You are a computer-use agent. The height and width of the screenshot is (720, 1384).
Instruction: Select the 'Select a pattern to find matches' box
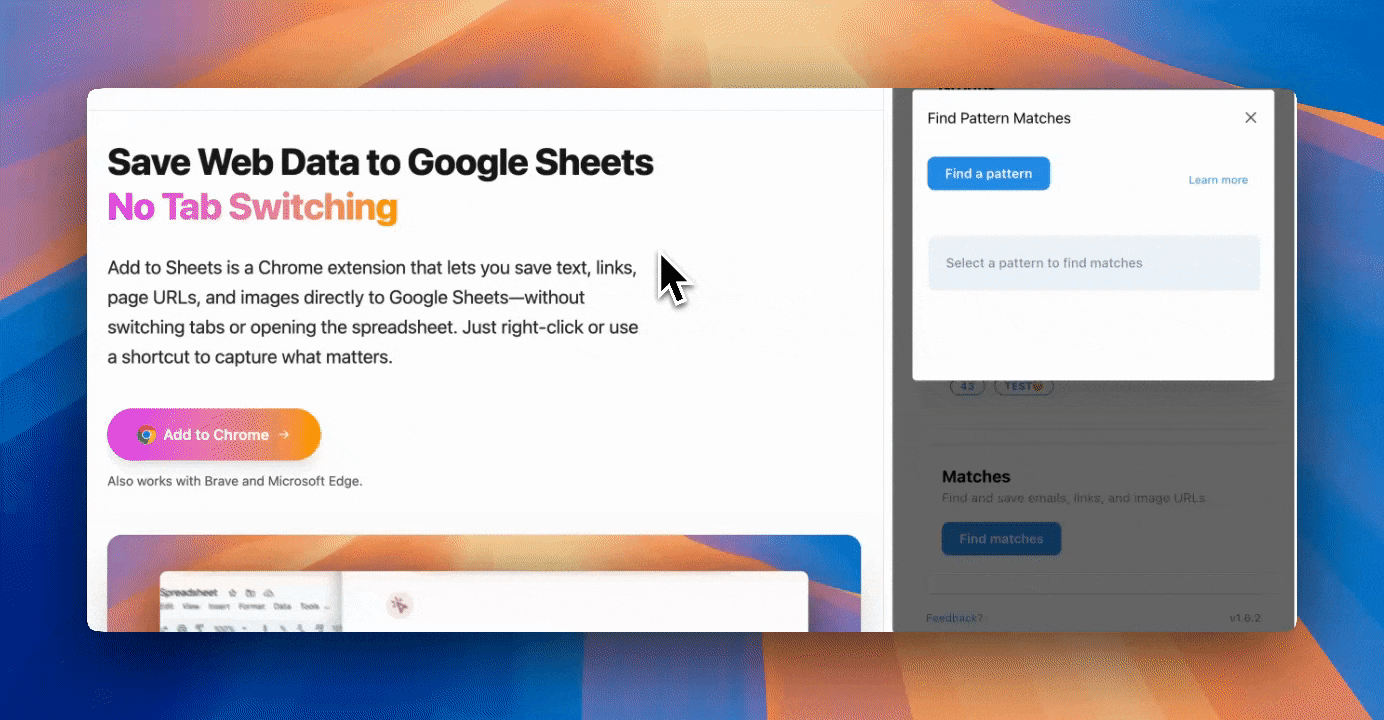pos(1093,263)
